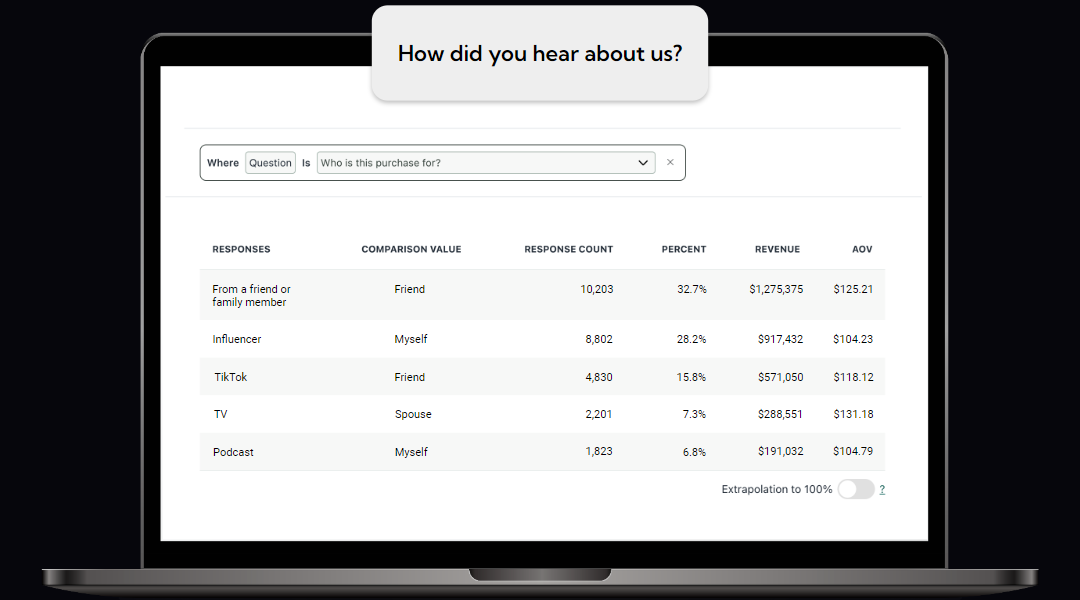Click the $1,275,375 revenue value
The image size is (1080, 600).
776,289
